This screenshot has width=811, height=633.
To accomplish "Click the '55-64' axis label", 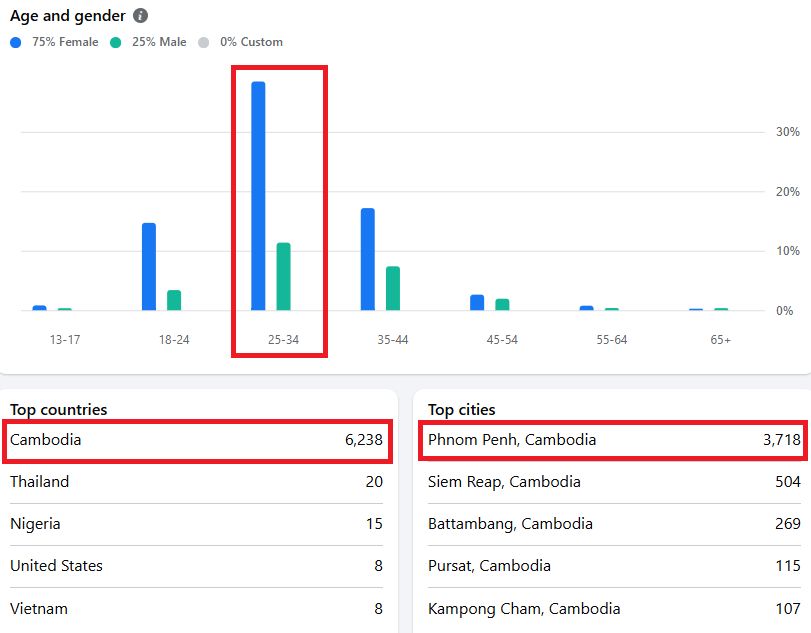I will click(x=612, y=340).
